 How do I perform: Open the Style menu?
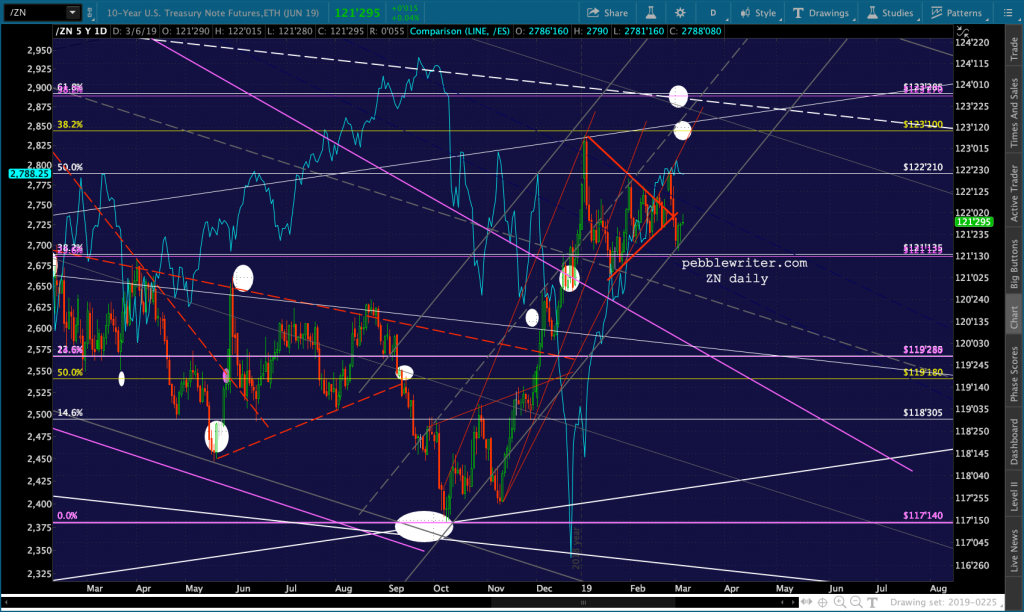tap(759, 12)
